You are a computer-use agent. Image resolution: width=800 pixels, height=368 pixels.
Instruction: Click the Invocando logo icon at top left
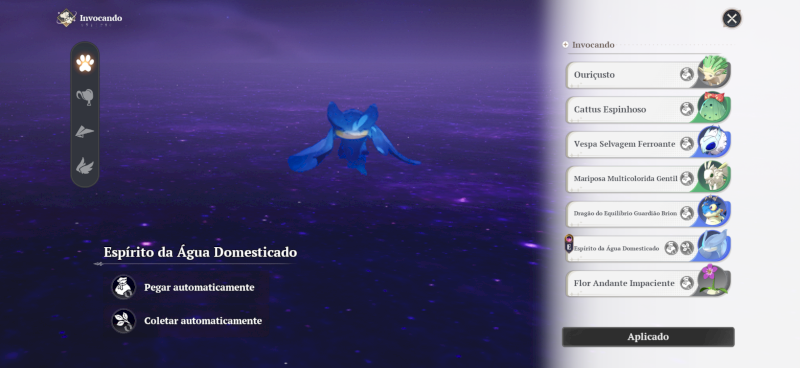point(66,18)
